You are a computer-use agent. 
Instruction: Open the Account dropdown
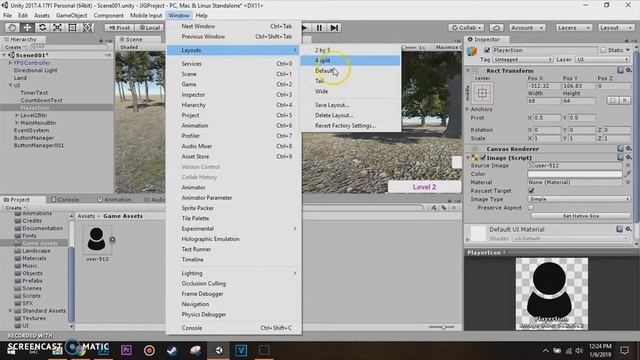coord(527,28)
